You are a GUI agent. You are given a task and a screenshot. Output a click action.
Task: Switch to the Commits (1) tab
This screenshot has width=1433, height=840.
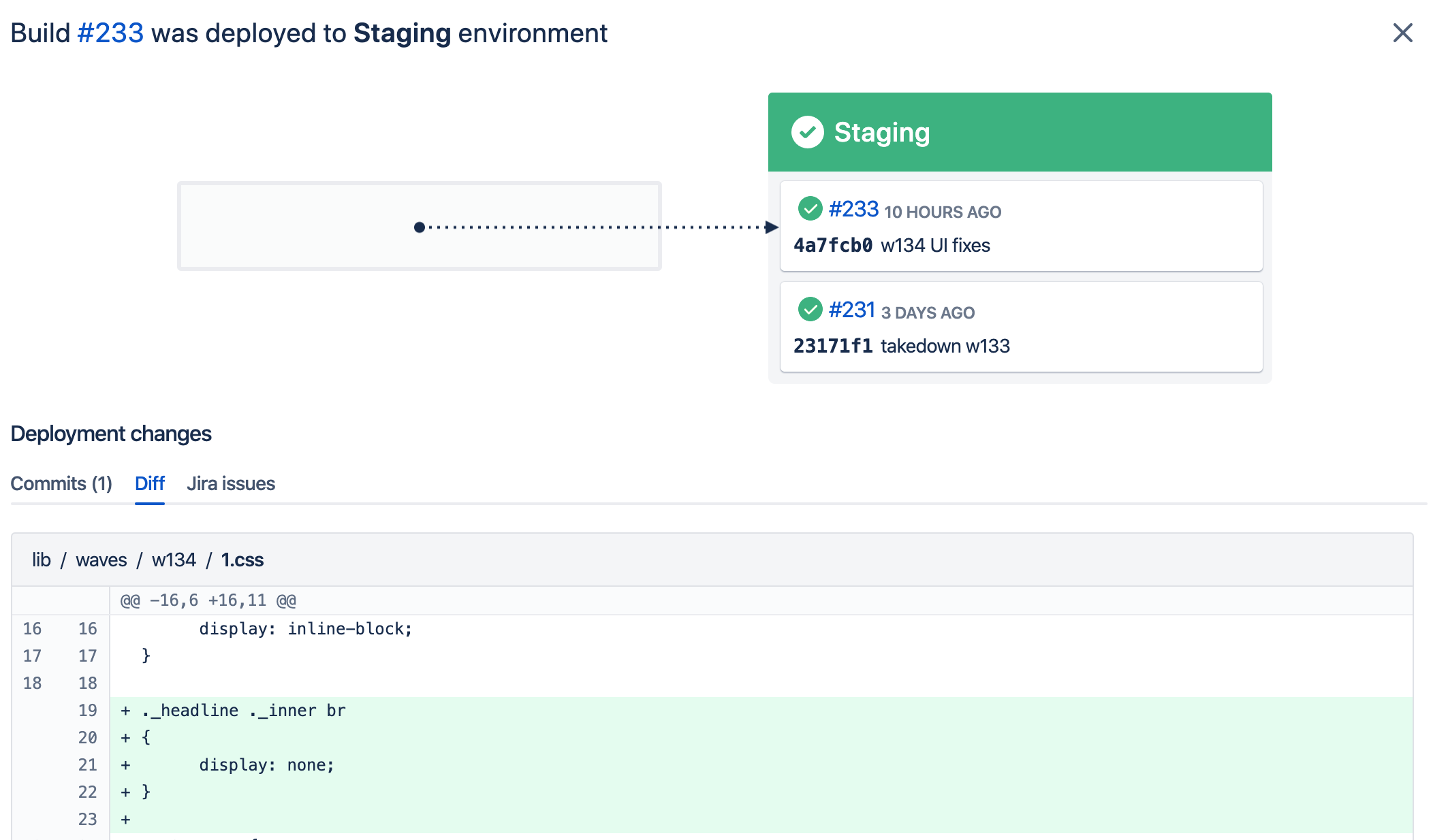[x=61, y=483]
